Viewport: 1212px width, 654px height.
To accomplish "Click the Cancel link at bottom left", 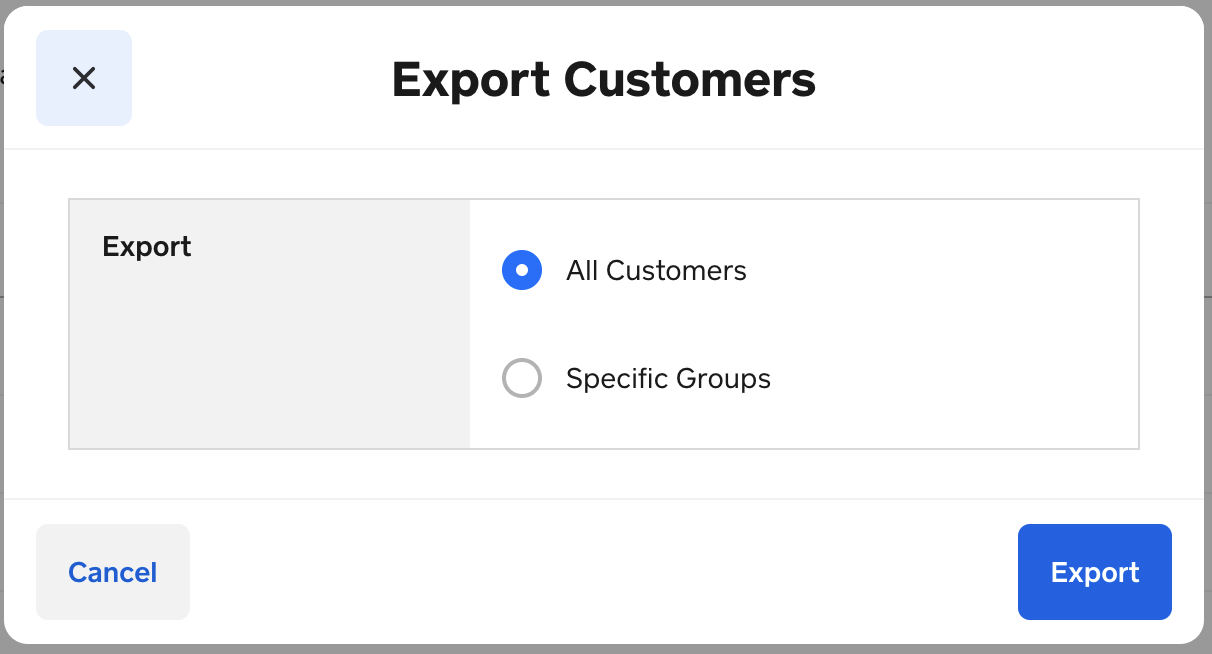I will pos(112,571).
